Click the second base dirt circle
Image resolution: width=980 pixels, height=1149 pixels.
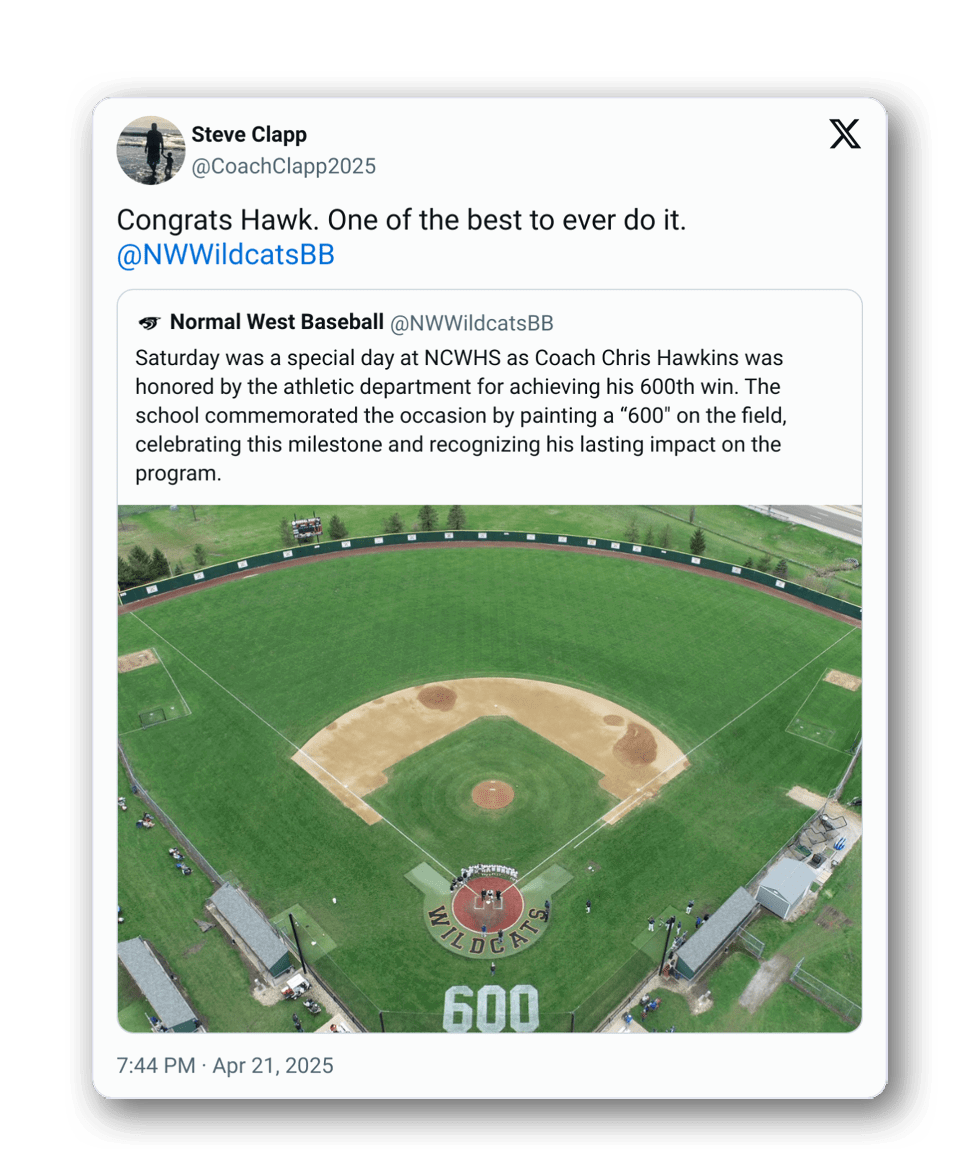[436, 697]
